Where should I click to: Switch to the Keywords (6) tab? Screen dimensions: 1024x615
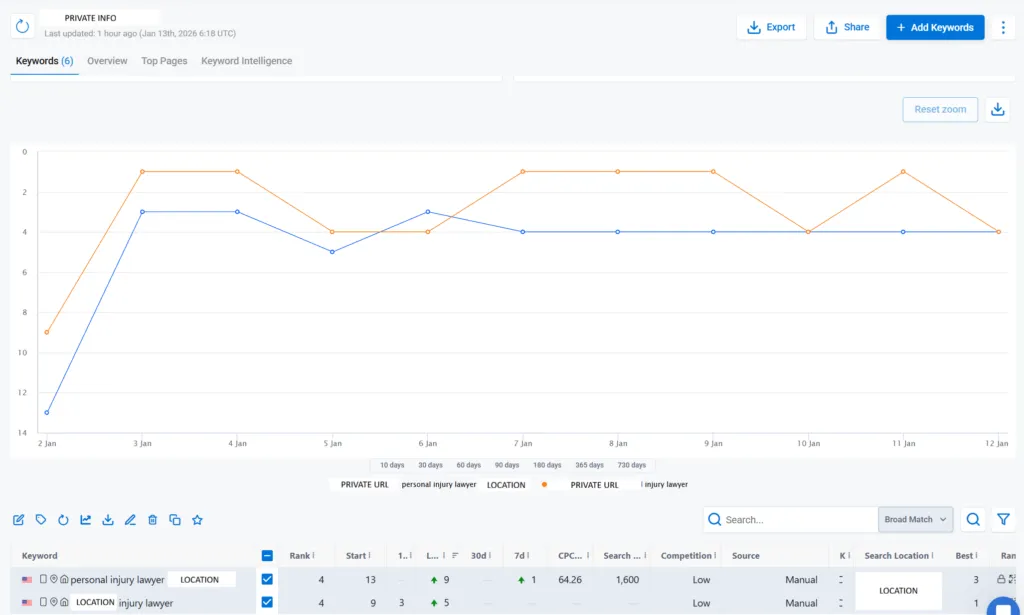(x=44, y=61)
